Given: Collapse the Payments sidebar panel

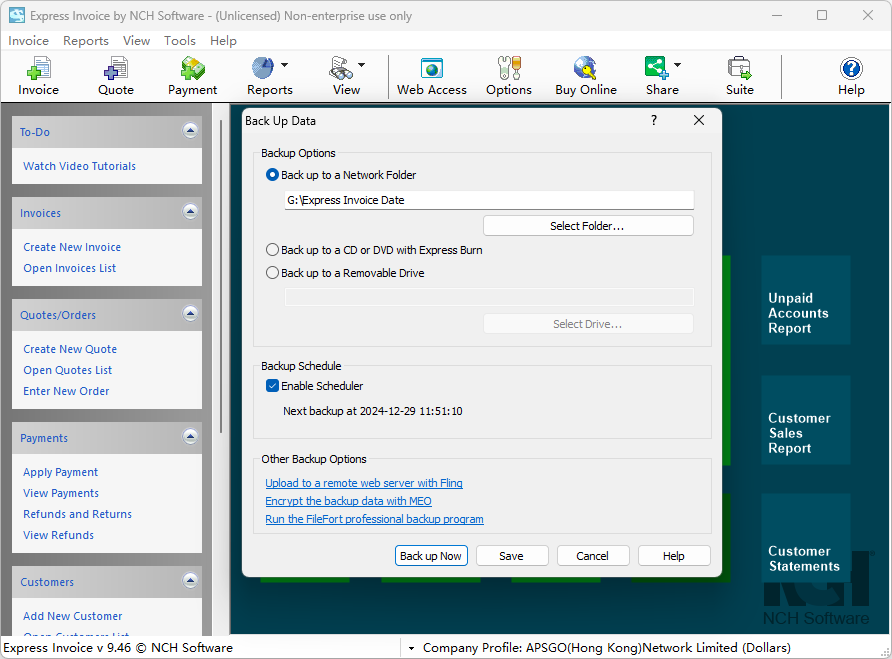Looking at the screenshot, I should point(190,437).
